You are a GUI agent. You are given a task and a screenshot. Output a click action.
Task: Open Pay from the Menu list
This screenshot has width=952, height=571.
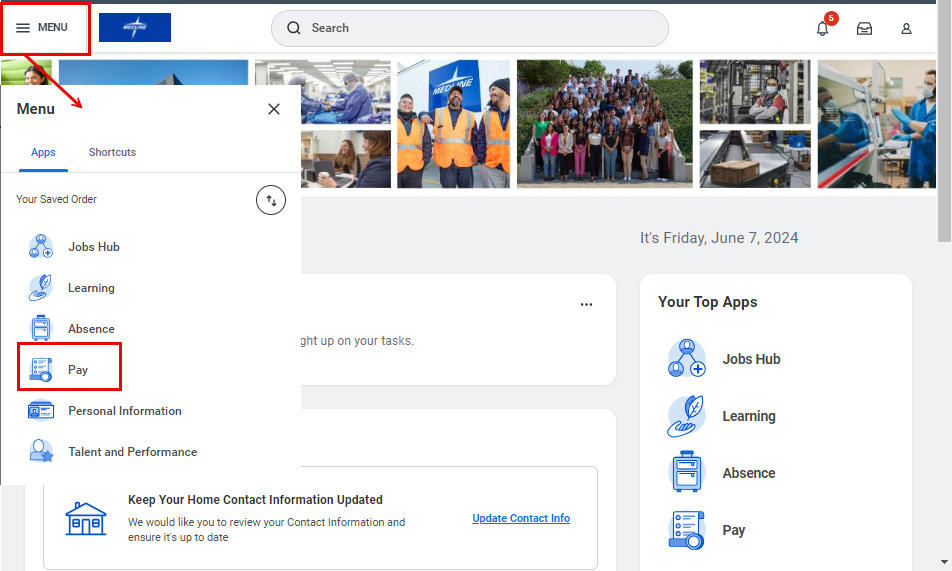pyautogui.click(x=77, y=370)
